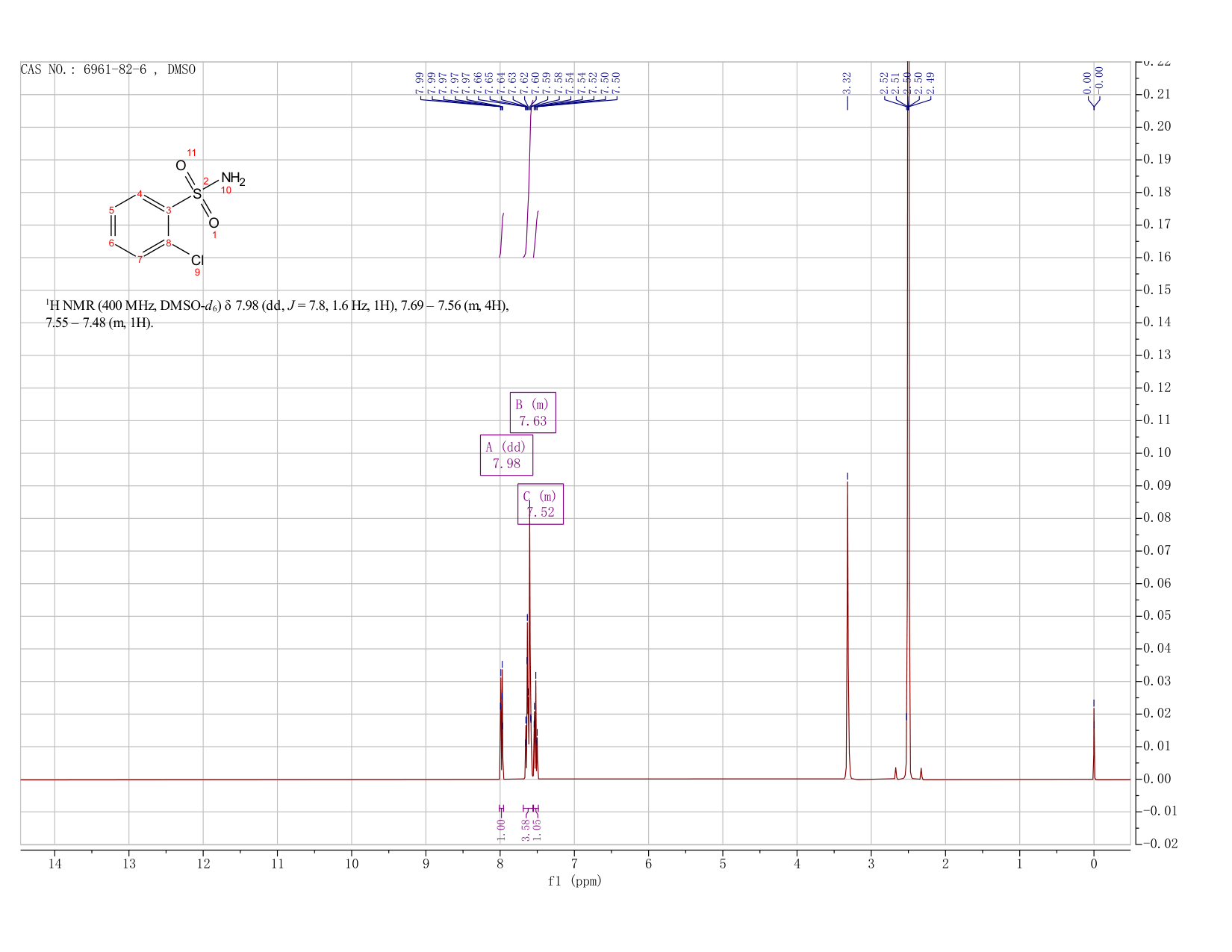Click the f1 (ppm) axis label
This screenshot has width=1232, height=952.
pyautogui.click(x=575, y=881)
